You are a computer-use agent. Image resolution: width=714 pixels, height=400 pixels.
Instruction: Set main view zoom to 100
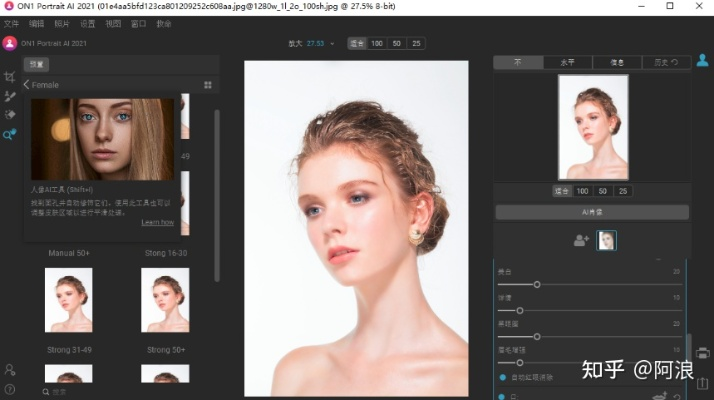tap(378, 43)
